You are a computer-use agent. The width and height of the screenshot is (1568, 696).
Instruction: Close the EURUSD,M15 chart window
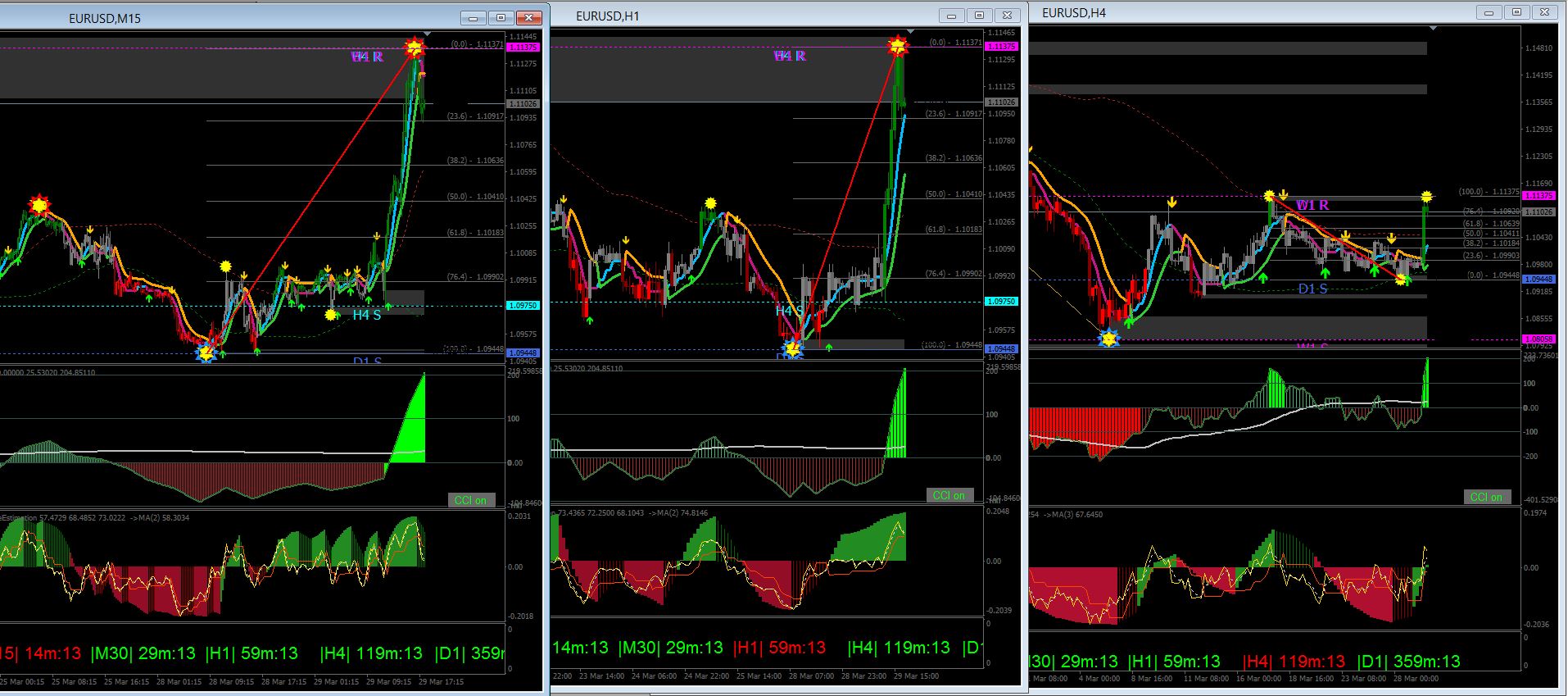[x=529, y=17]
